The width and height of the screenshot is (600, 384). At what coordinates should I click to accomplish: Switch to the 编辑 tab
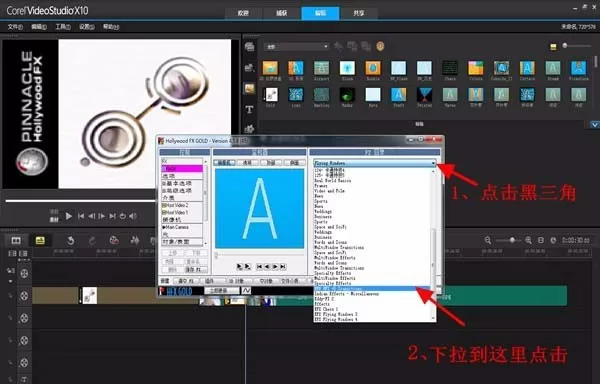click(x=320, y=13)
